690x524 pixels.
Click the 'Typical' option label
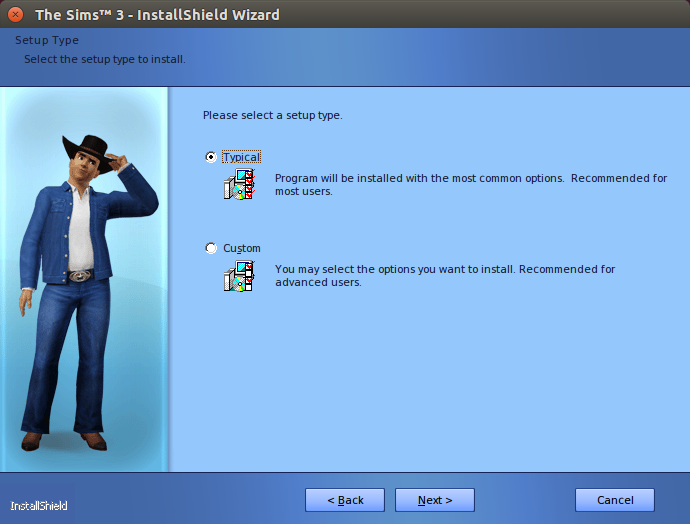[242, 157]
